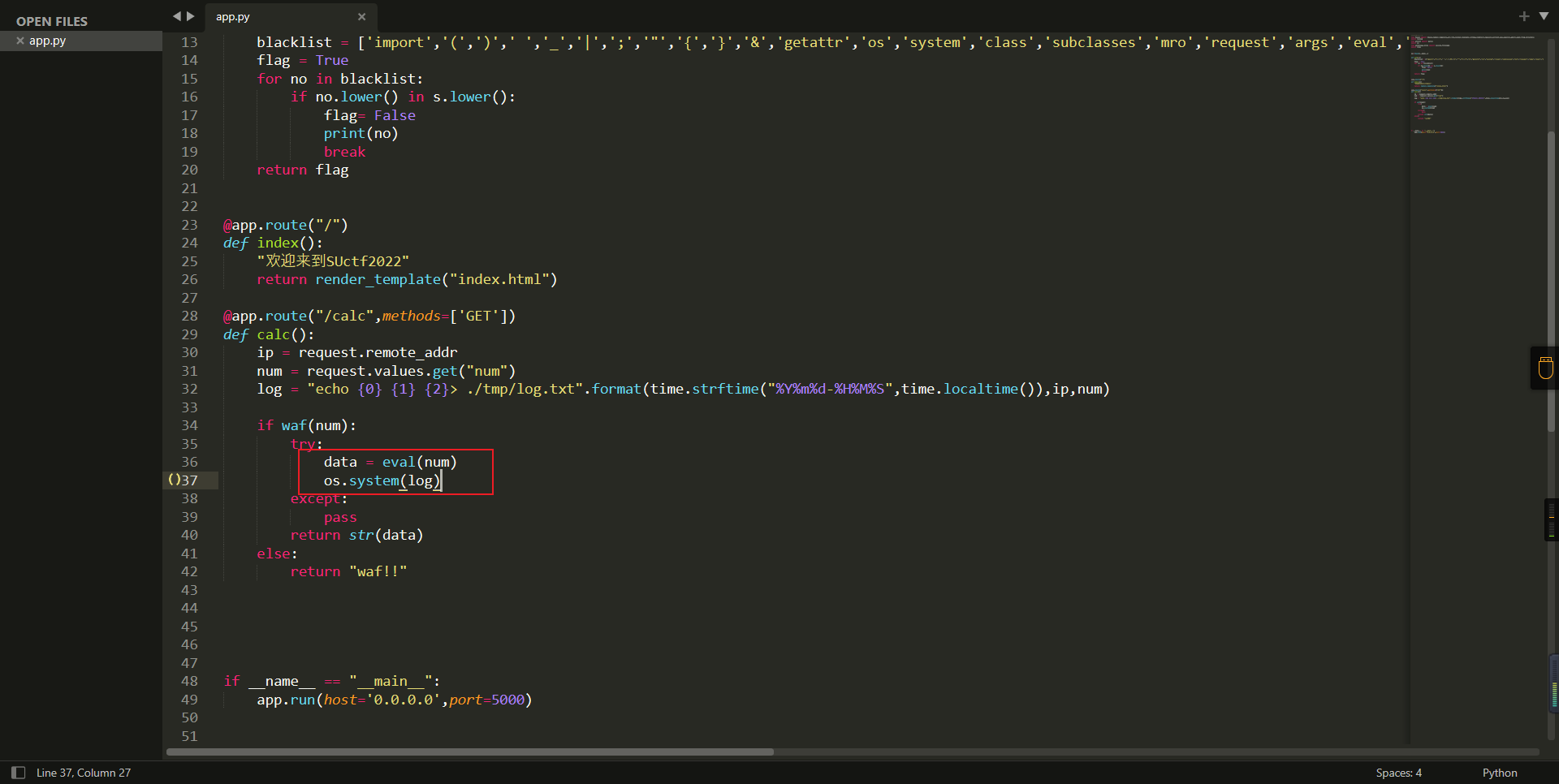Click the OPEN FILES sidebar header
Screen dimensions: 1559x784
52,21
